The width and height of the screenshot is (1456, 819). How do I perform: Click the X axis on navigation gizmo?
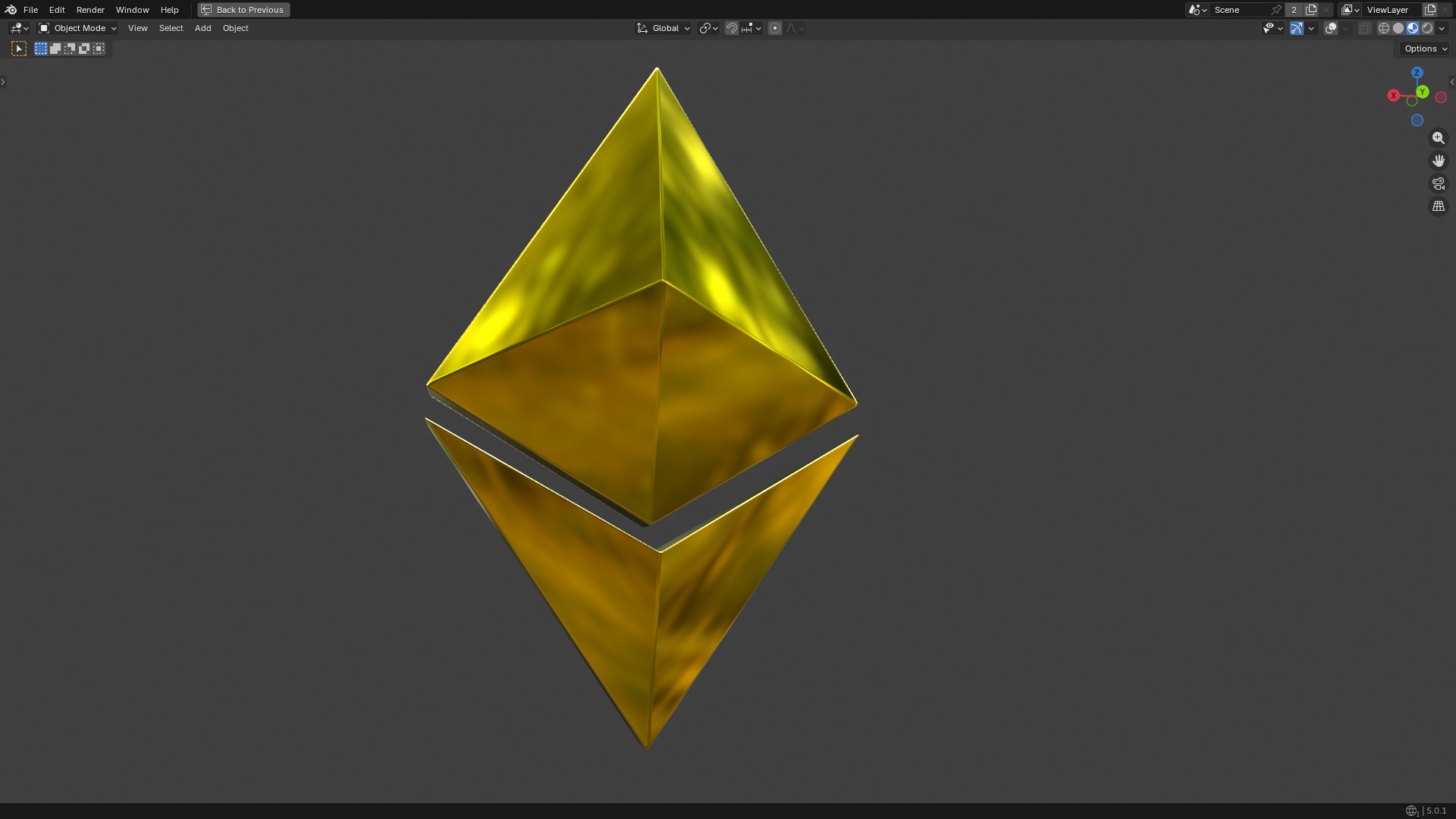pos(1394,96)
